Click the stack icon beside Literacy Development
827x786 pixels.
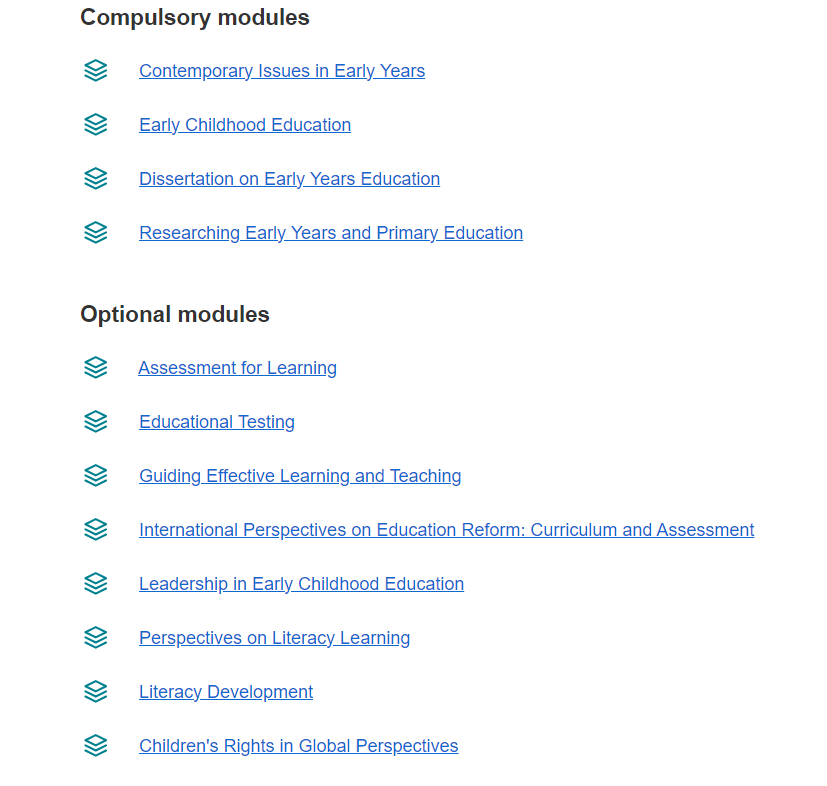(x=95, y=692)
